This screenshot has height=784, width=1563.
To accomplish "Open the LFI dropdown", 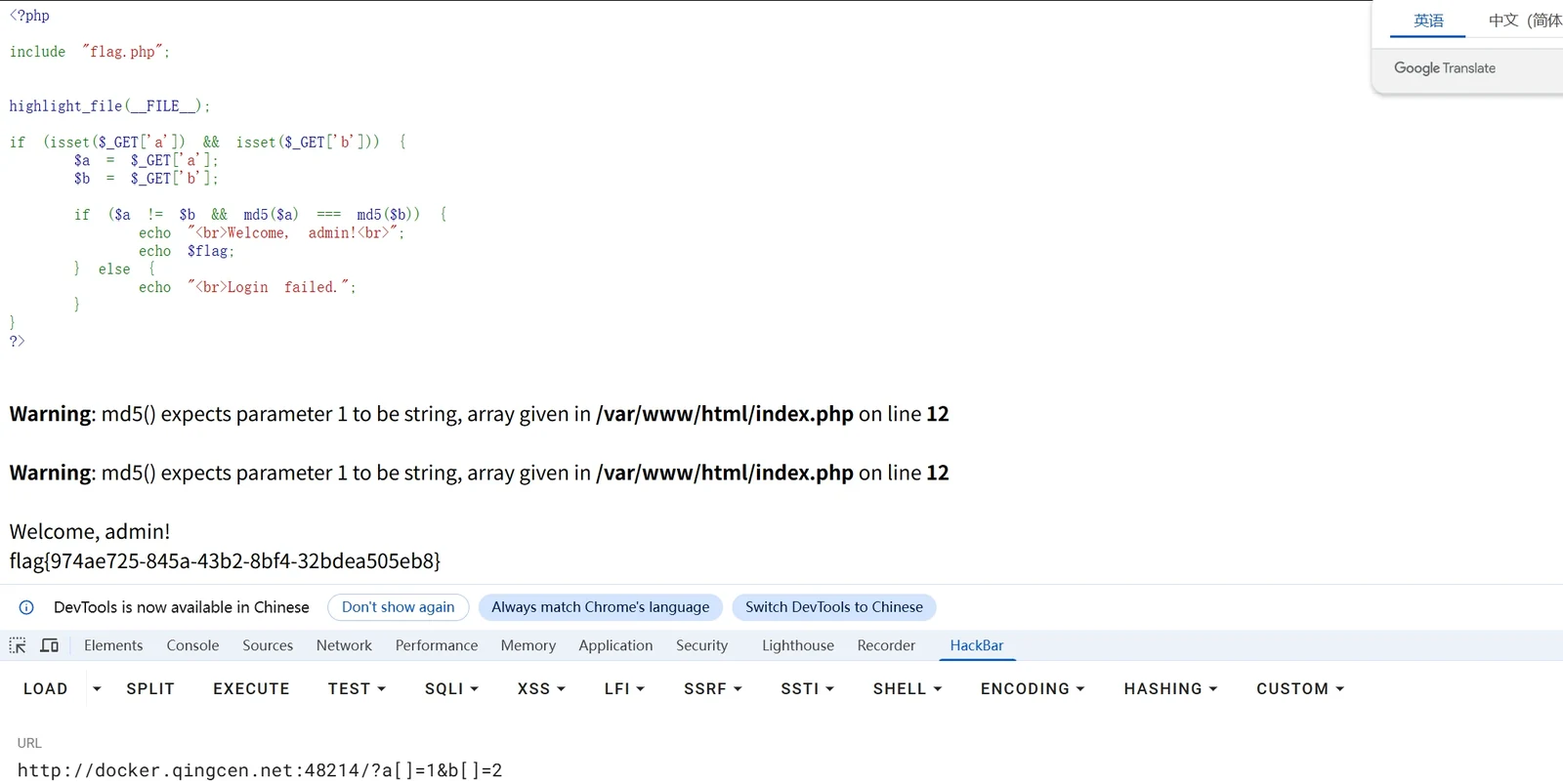I will click(x=624, y=689).
